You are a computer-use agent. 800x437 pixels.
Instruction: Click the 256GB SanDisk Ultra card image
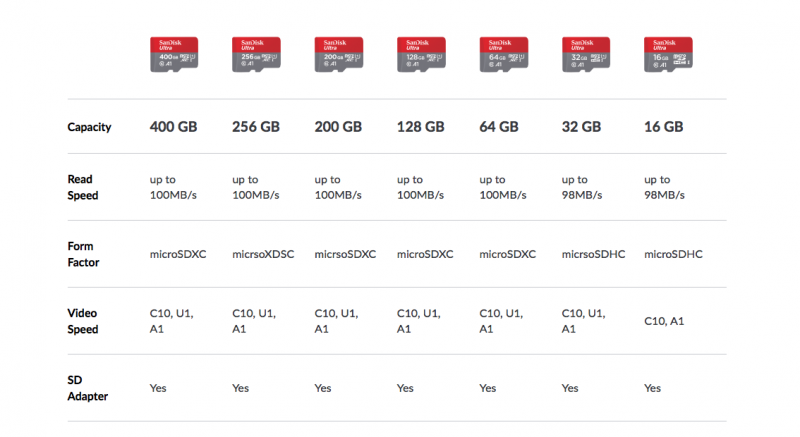[256, 54]
